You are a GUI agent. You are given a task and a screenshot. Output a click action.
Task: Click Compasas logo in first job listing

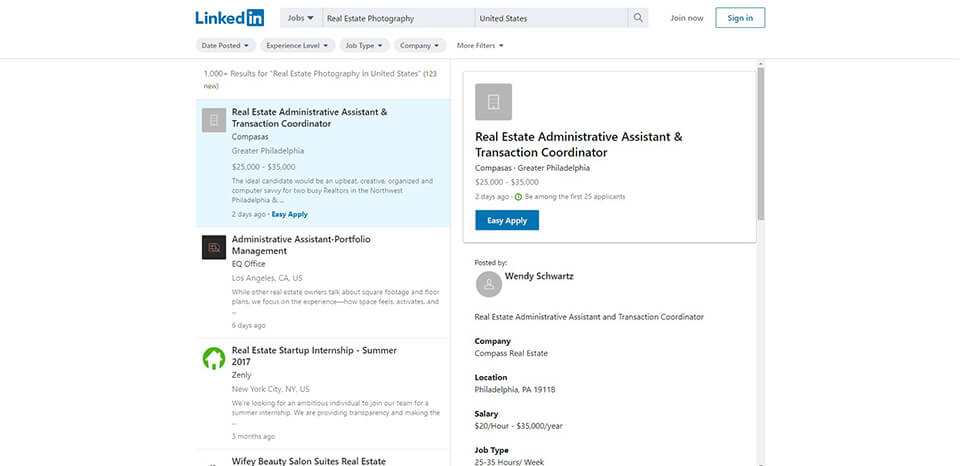[x=214, y=120]
